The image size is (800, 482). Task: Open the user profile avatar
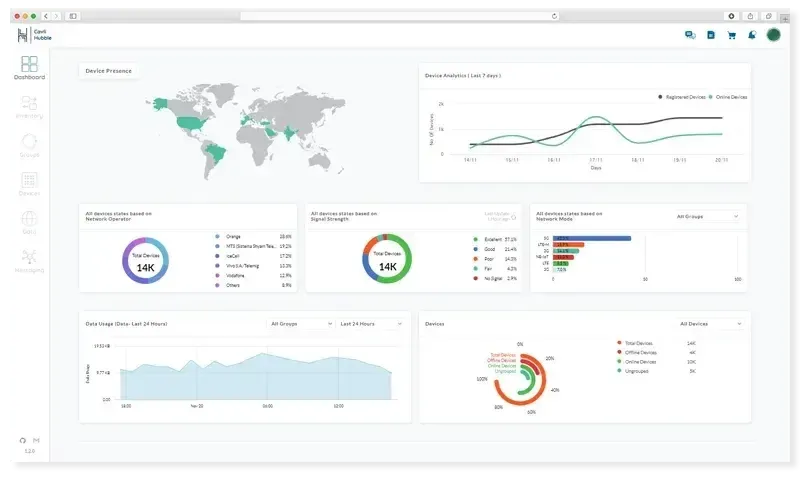(773, 35)
